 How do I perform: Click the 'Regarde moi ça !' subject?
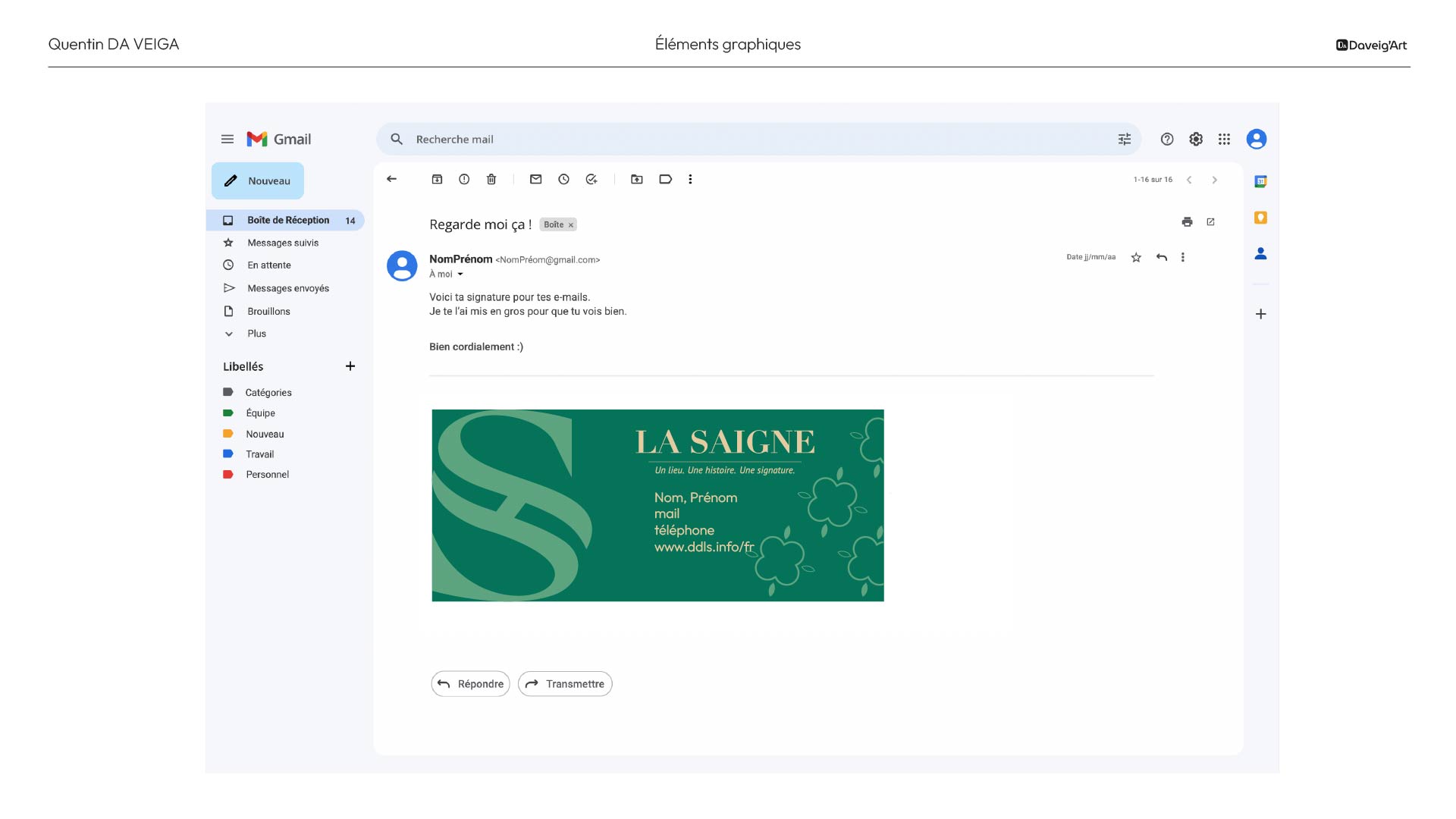click(x=480, y=224)
